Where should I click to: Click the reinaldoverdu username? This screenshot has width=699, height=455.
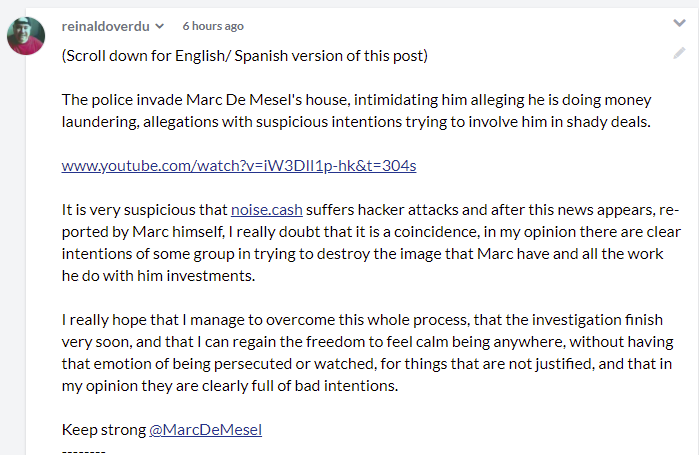tap(105, 26)
